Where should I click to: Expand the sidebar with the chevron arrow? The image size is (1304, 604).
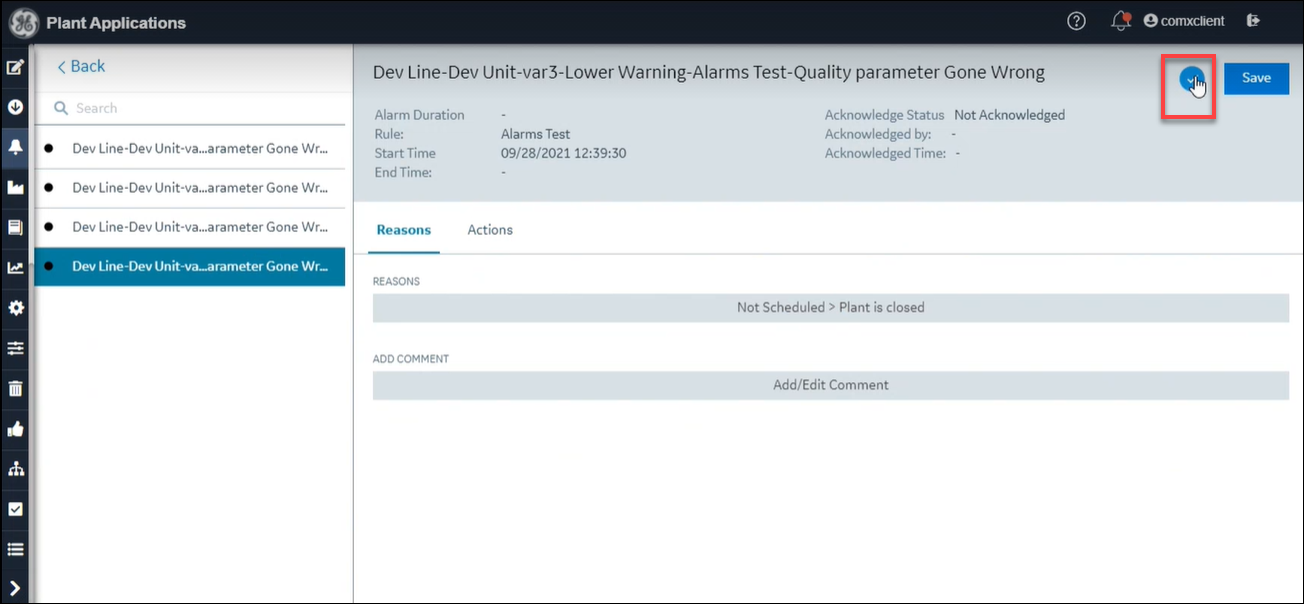[x=15, y=587]
